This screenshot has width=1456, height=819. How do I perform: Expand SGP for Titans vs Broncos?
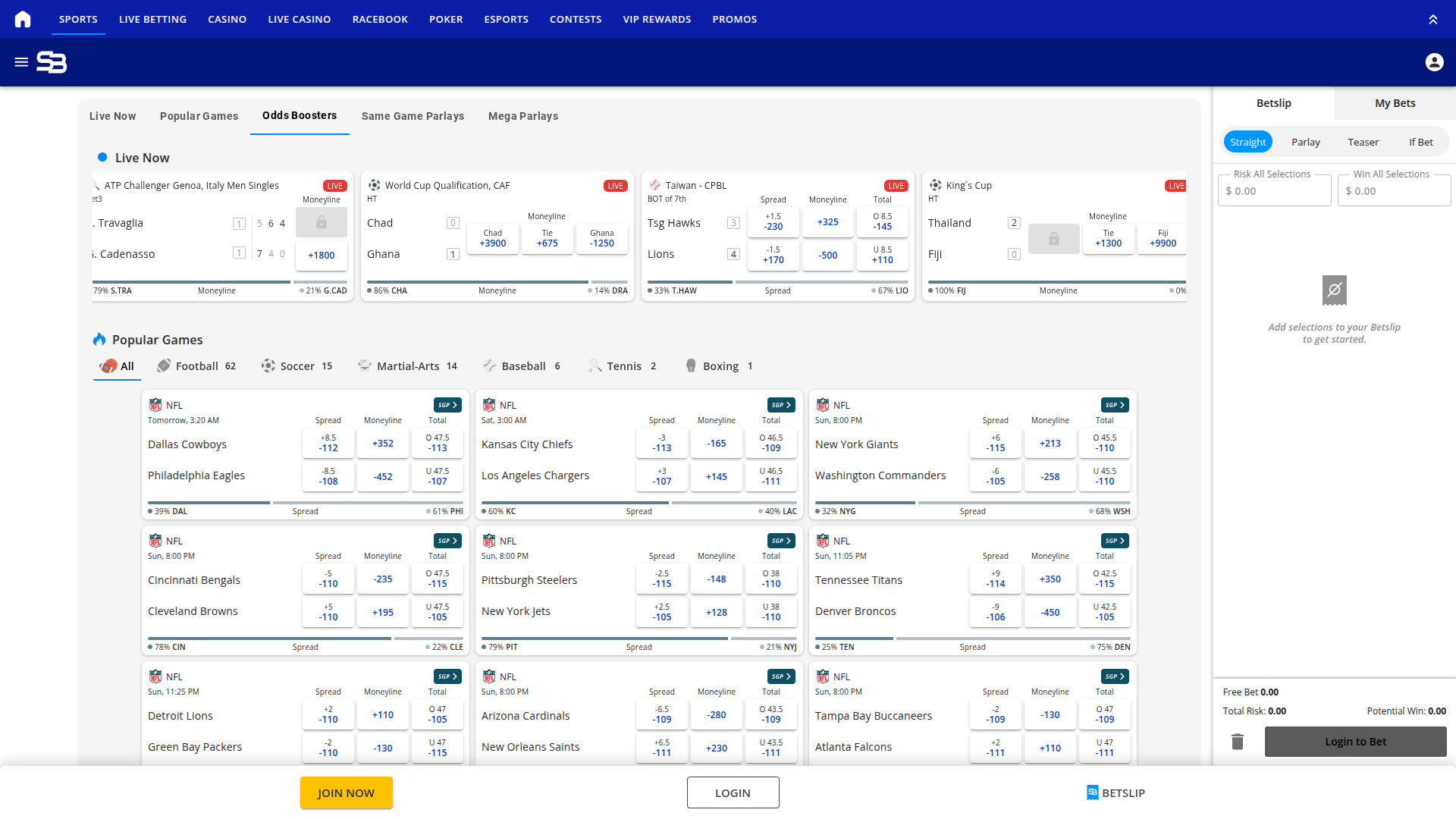click(x=1114, y=541)
